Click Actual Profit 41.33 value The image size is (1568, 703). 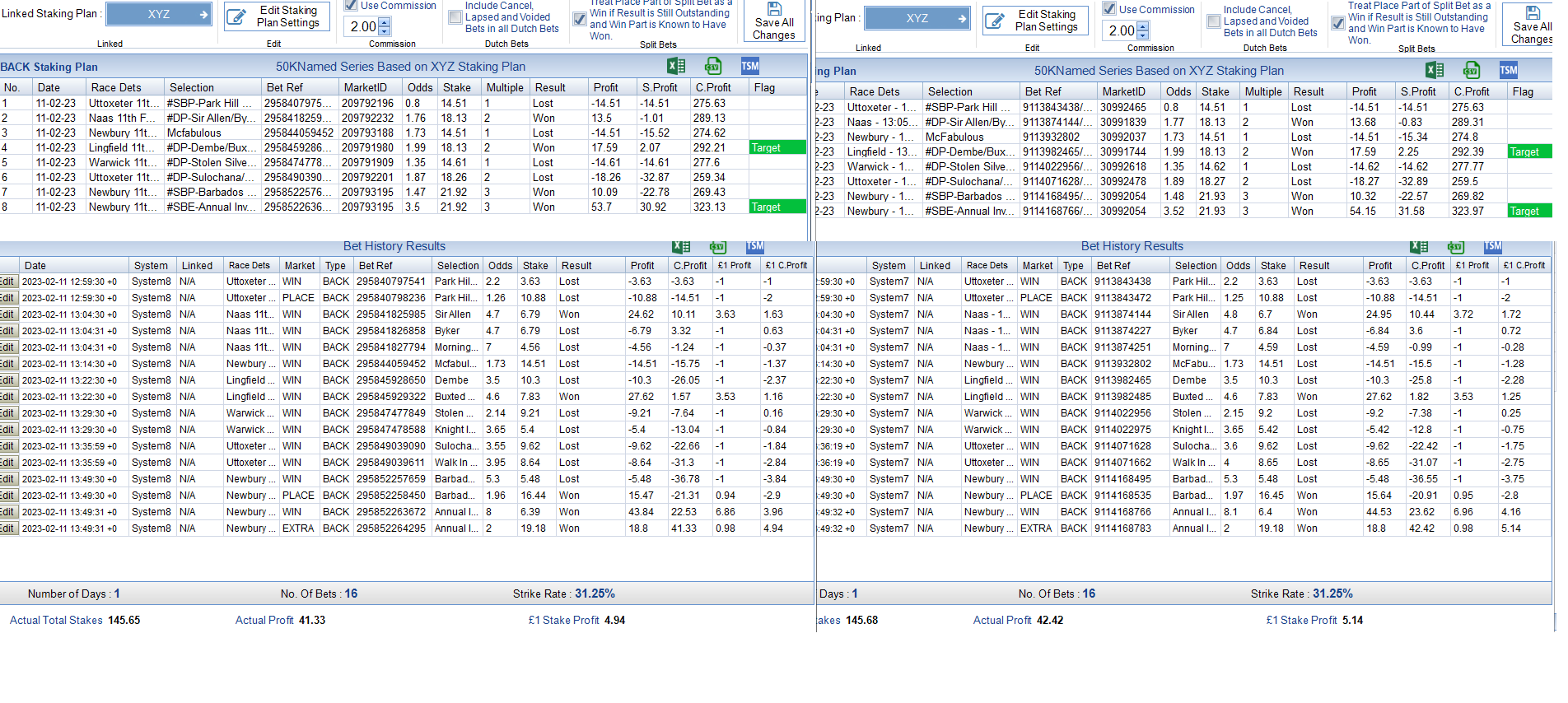(x=312, y=620)
